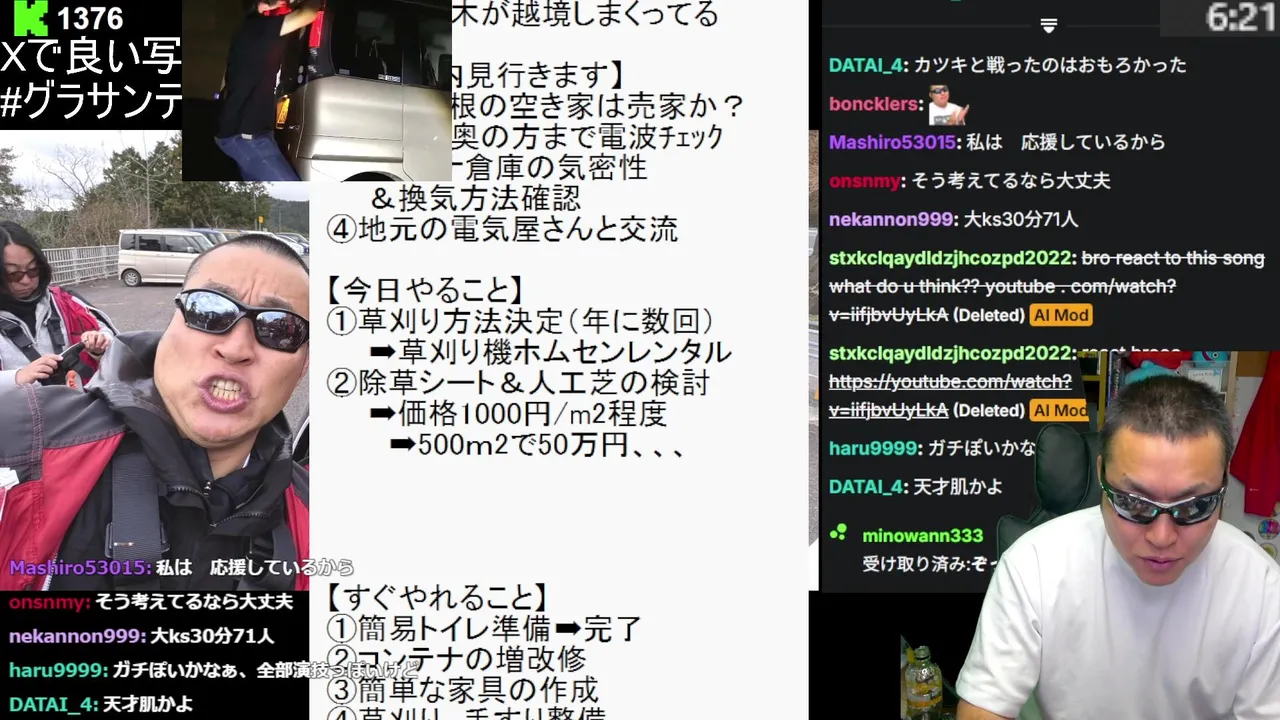Image resolution: width=1280 pixels, height=720 pixels.
Task: Click the viewer count 1376
Action: point(90,18)
